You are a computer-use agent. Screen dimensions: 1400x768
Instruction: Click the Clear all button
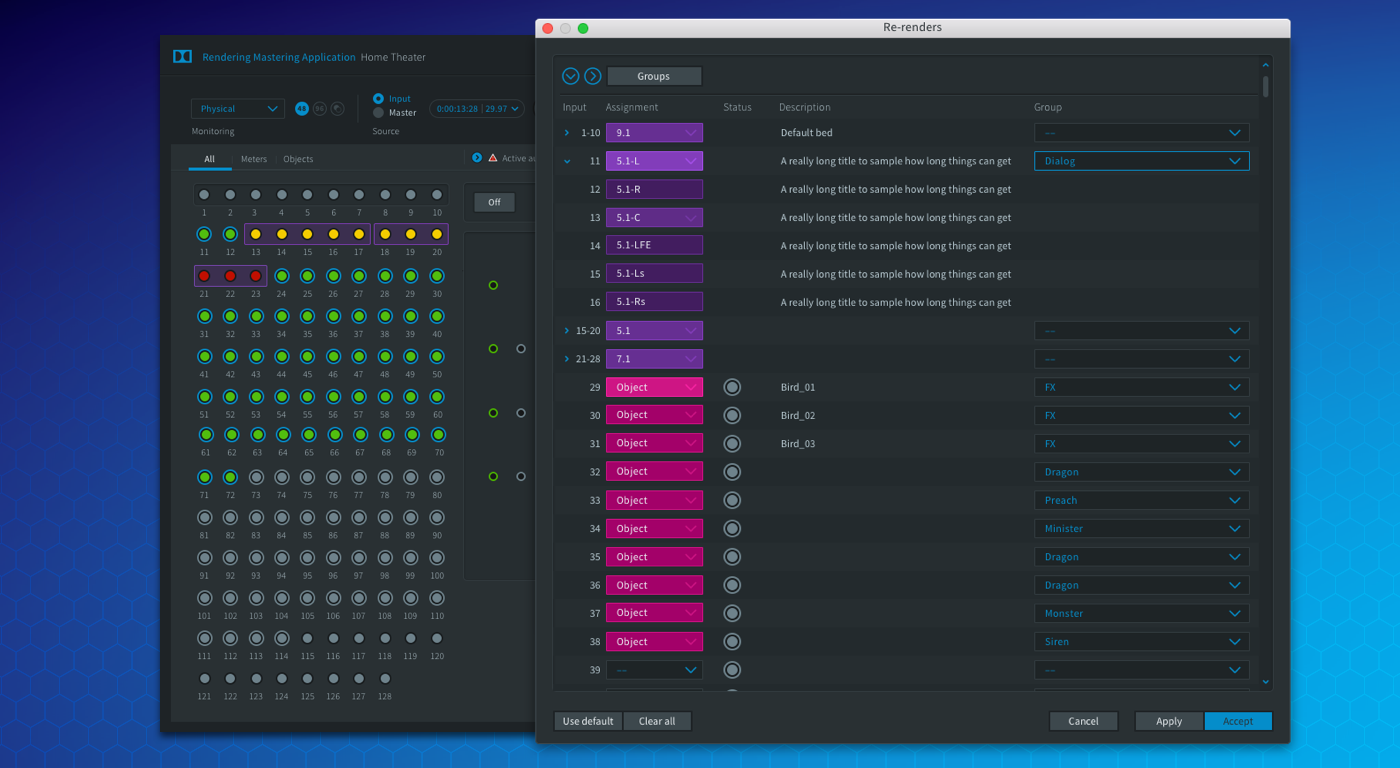click(x=657, y=721)
